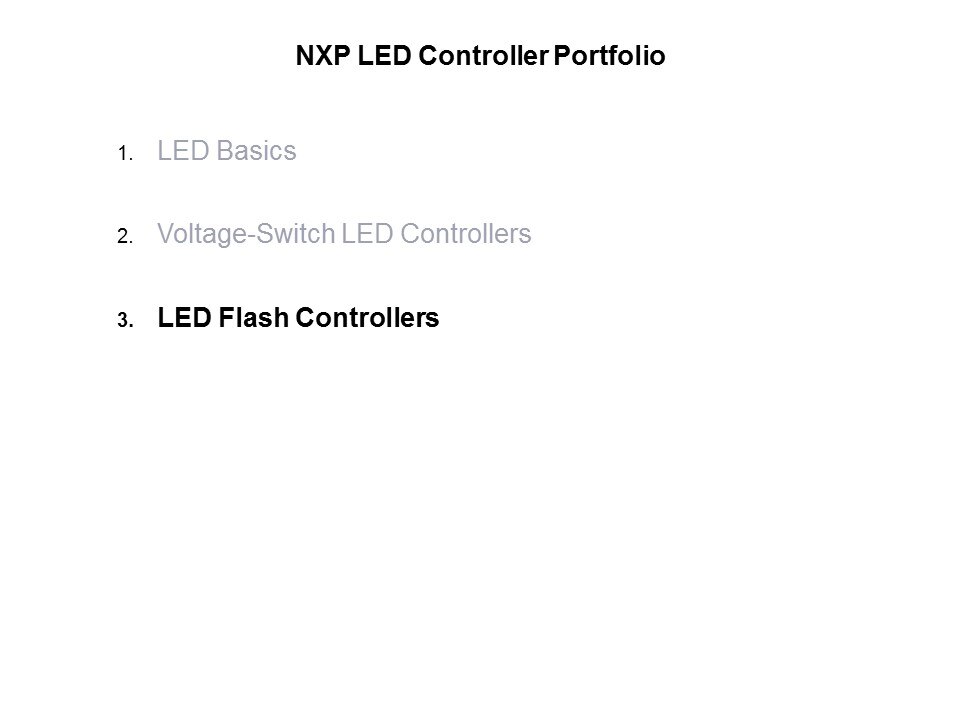Click the word NXP in the title
The image size is (960, 720).
[320, 57]
